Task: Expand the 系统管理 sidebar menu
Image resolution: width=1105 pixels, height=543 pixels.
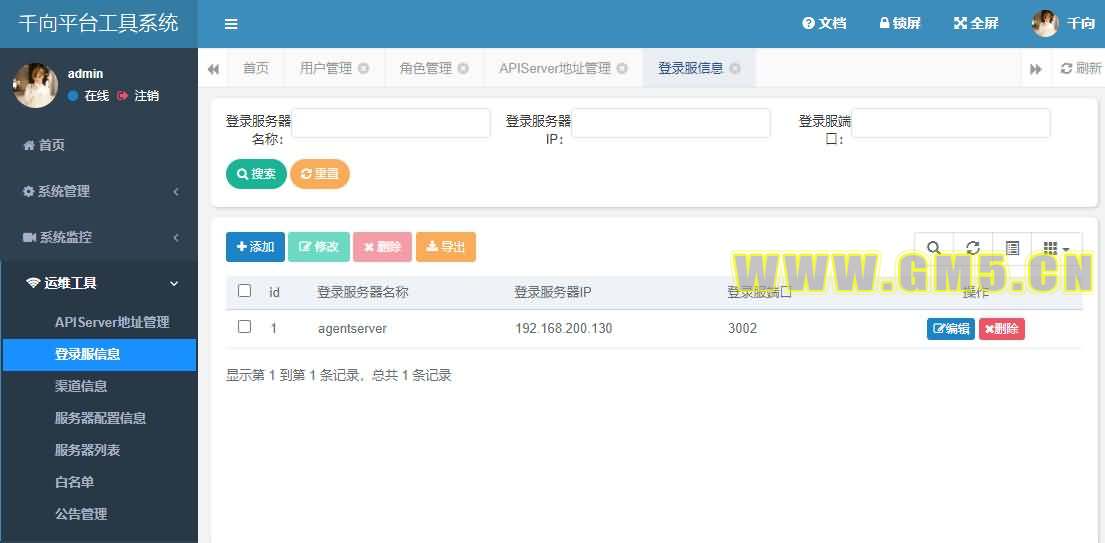Action: [98, 191]
